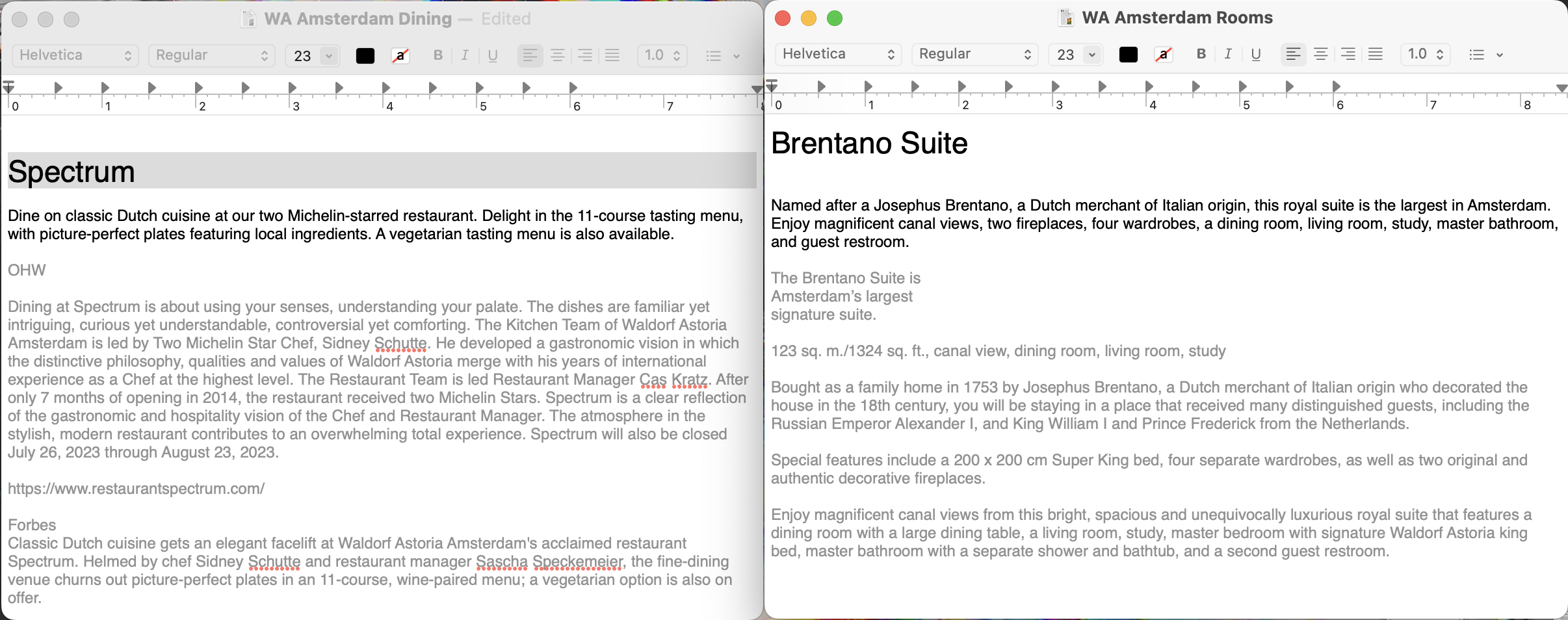Click 'signature suite.' text in Rooms
This screenshot has height=620, width=1568.
[824, 315]
